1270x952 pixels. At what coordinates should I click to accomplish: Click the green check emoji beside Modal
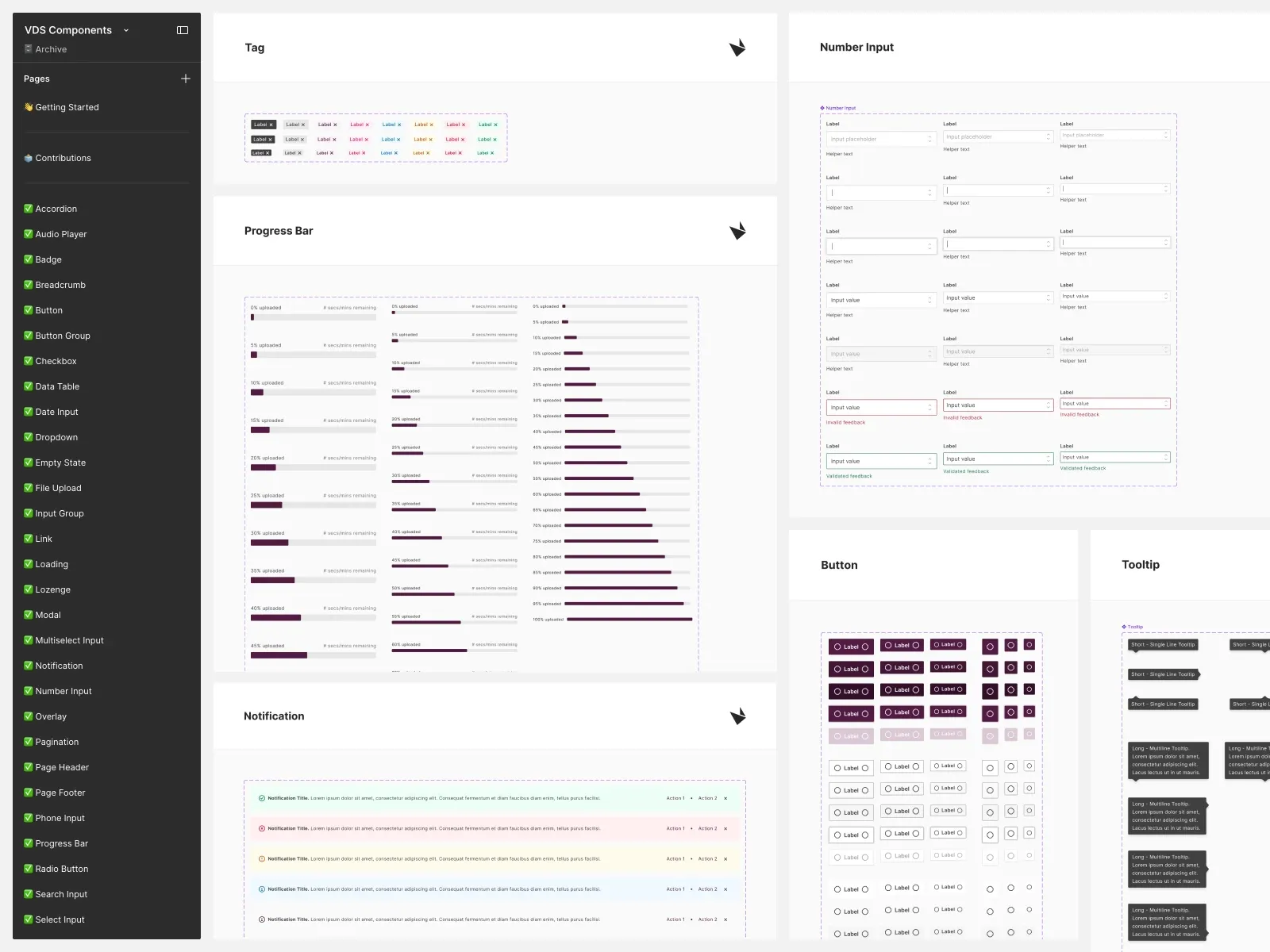[x=29, y=615]
